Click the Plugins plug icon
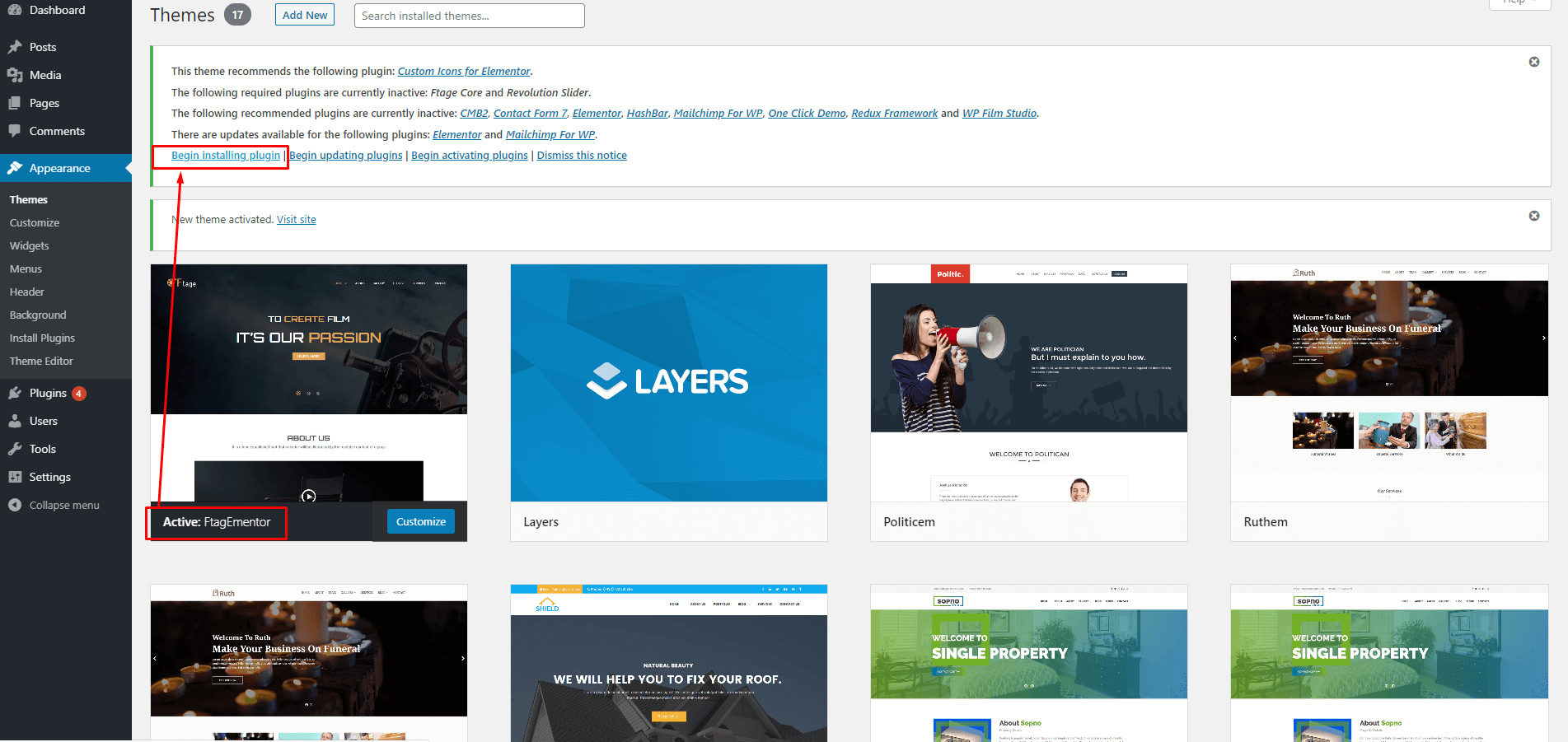Viewport: 1568px width, 742px height. tap(15, 393)
